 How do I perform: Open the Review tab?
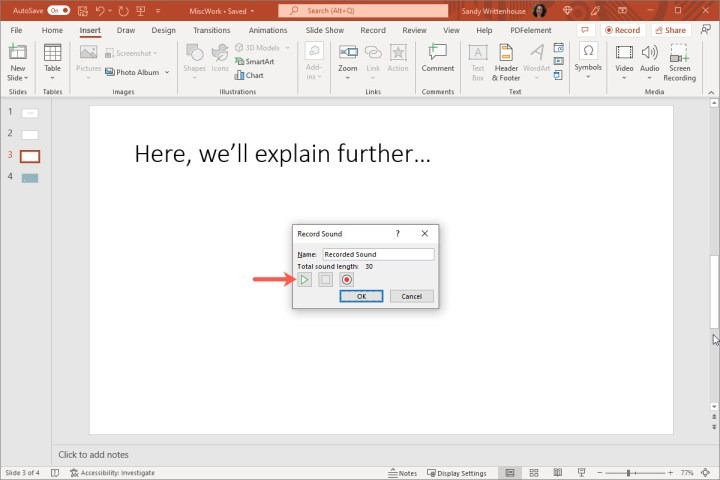click(414, 30)
